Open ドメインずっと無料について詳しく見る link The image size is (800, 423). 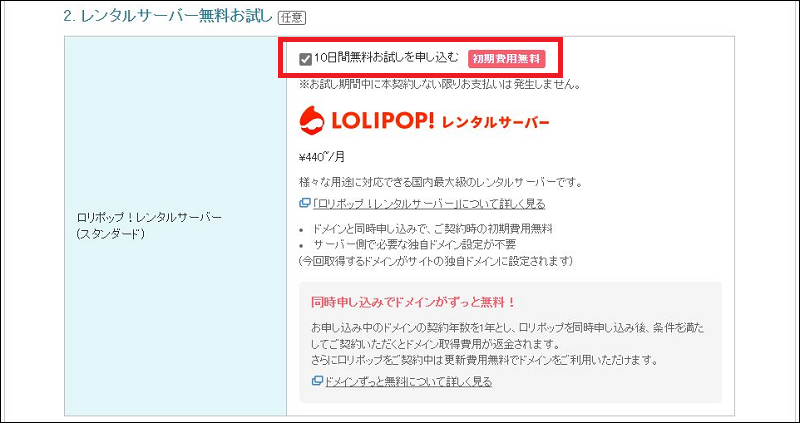(408, 381)
